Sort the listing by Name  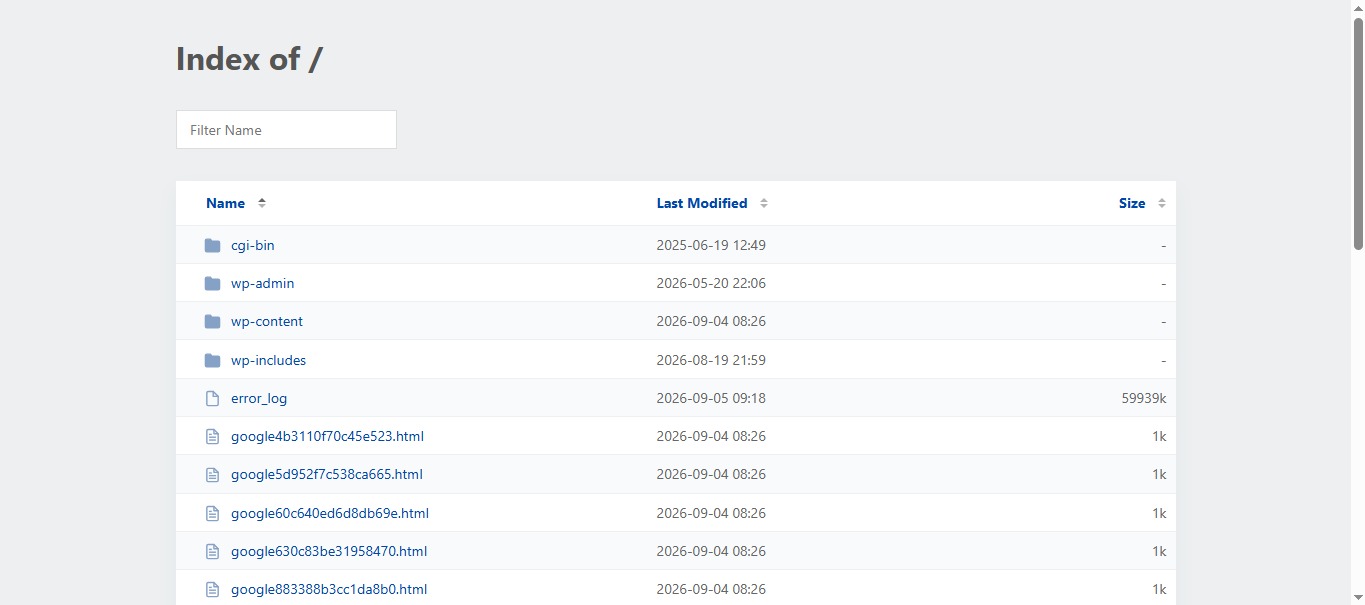225,203
